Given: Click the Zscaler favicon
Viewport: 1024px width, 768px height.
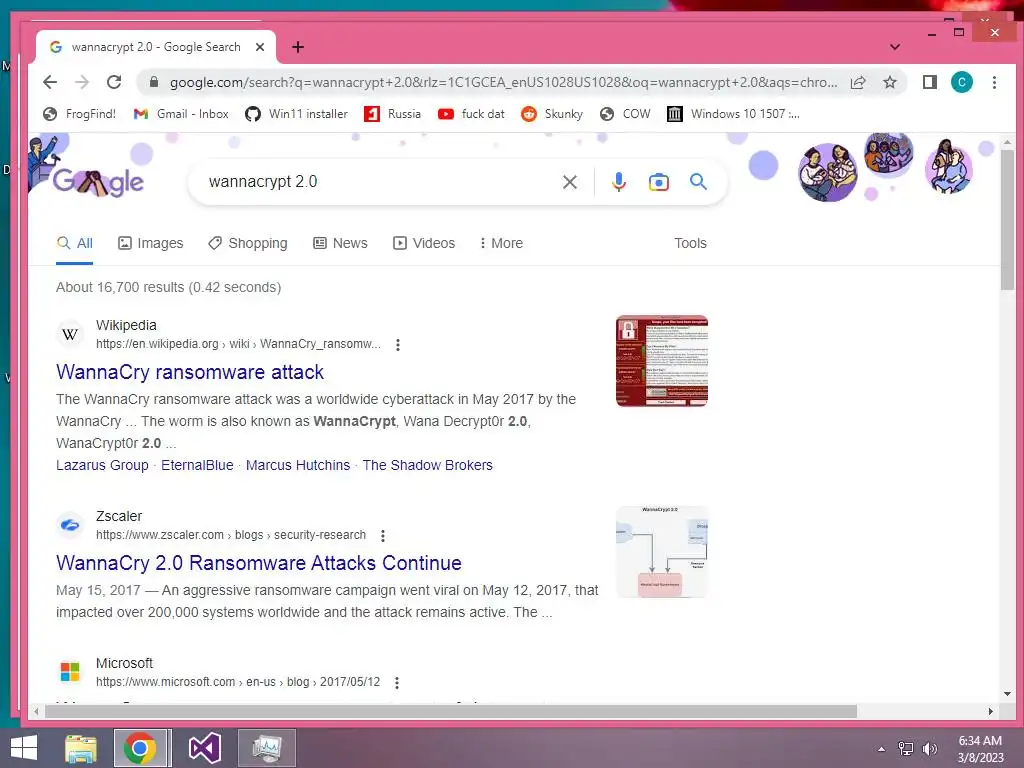Looking at the screenshot, I should (x=70, y=525).
